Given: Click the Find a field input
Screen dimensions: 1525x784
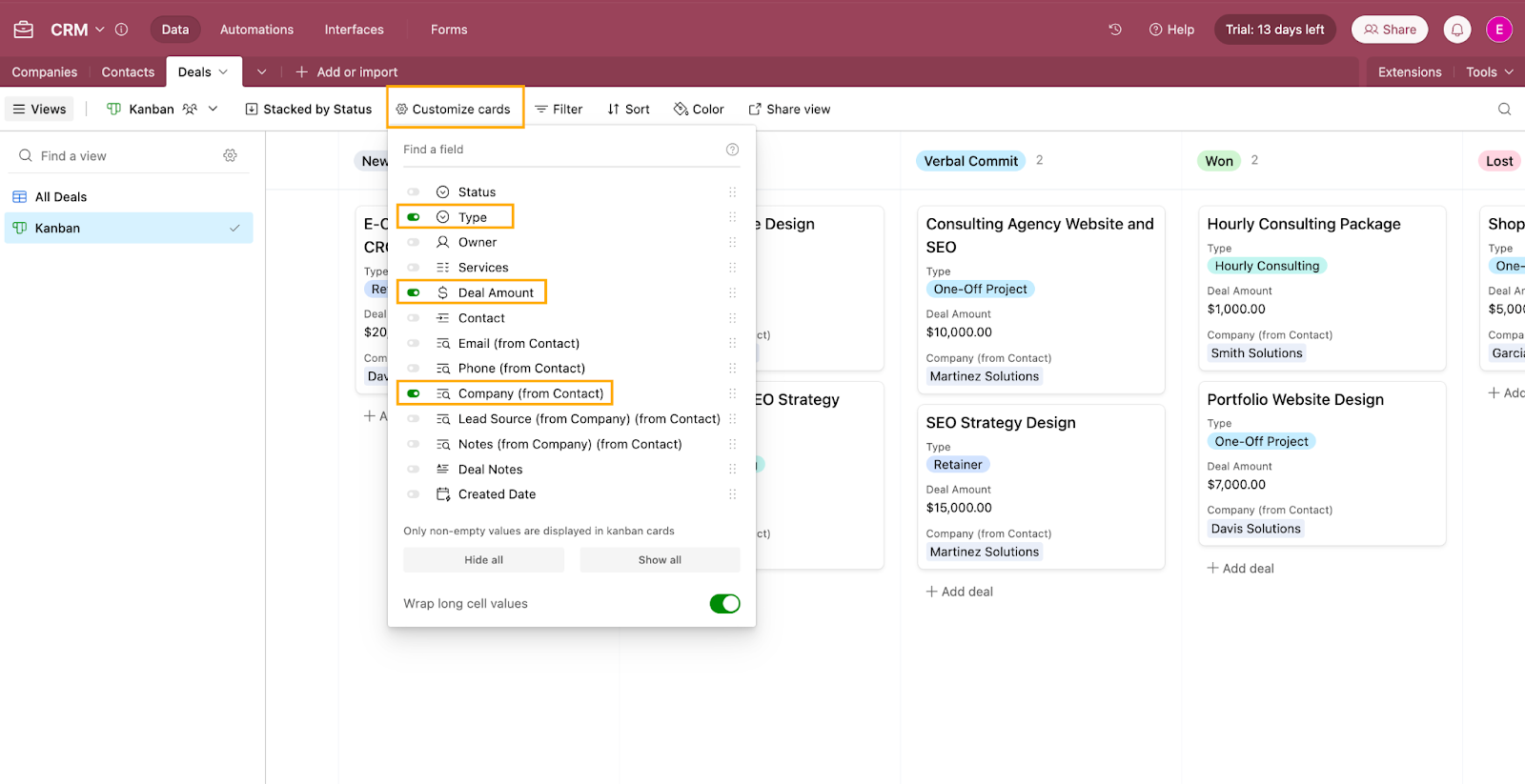Looking at the screenshot, I should tap(562, 150).
